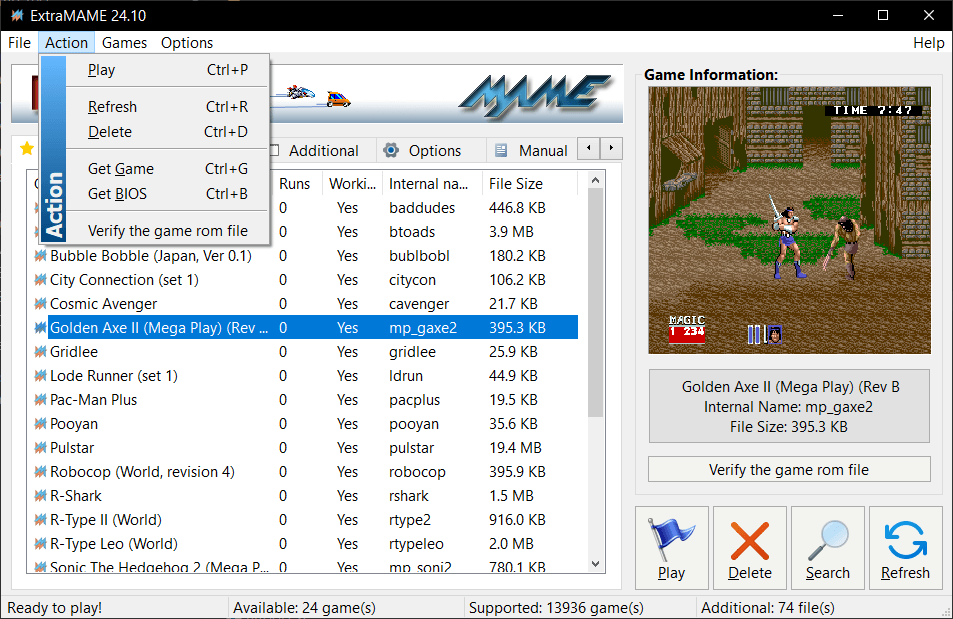Image resolution: width=953 pixels, height=619 pixels.
Task: Click the red X Delete button
Action: click(749, 547)
